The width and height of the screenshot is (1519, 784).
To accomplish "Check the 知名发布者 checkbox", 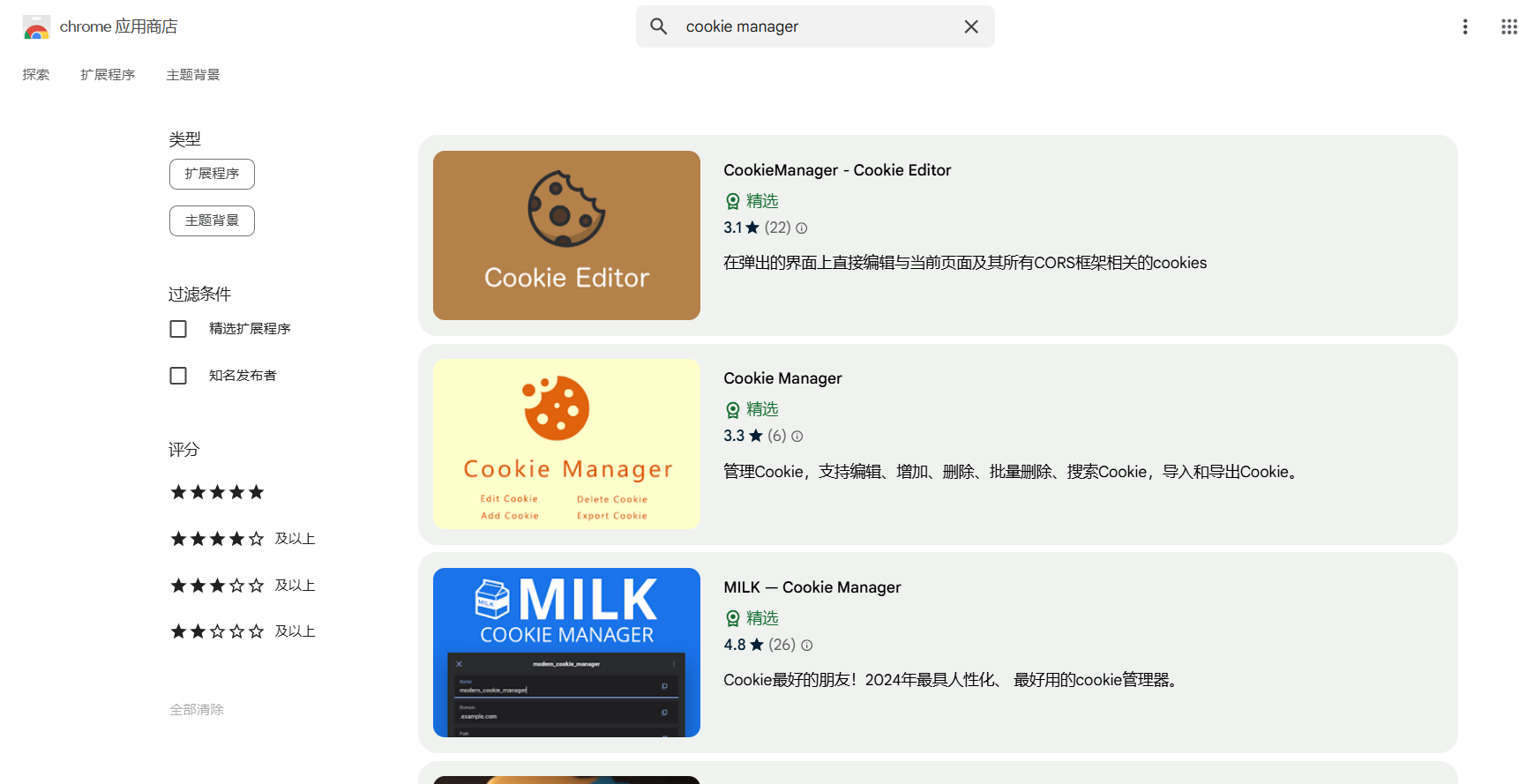I will coord(178,376).
